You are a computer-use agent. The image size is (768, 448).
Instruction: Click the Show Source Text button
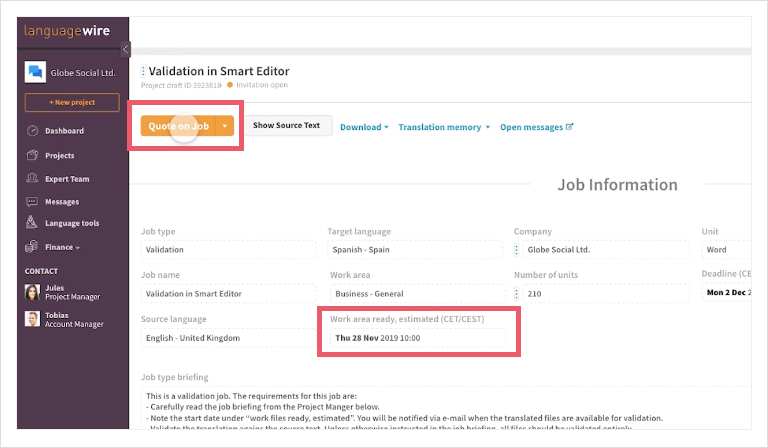pyautogui.click(x=286, y=126)
